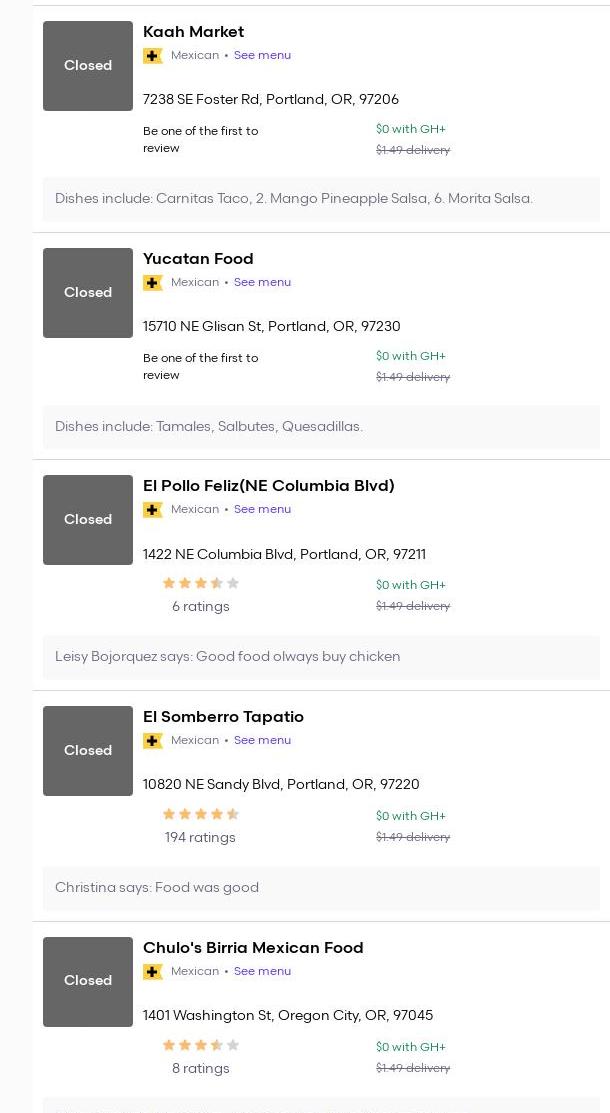Select El Pollo Feliz(NE Columbia Blvd) title
The image size is (610, 1113).
tap(268, 486)
